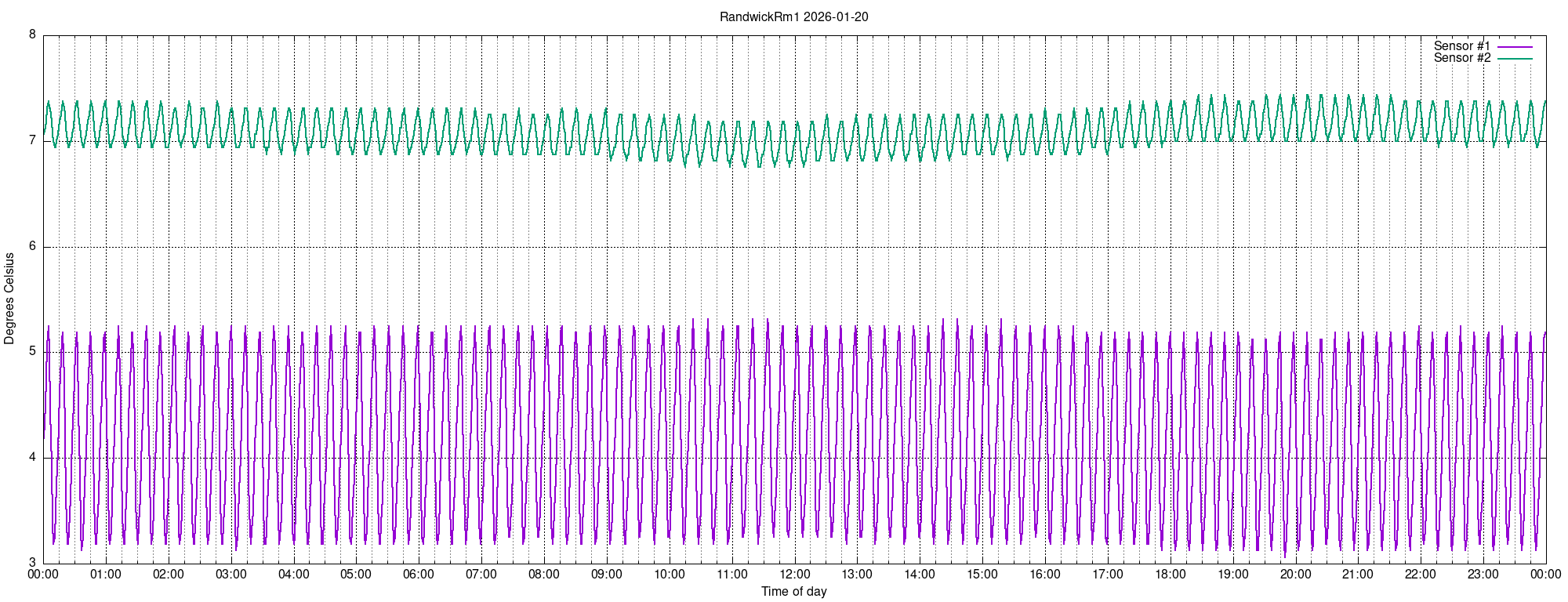
Task: Select the Sensor #1 legend label
Action: (x=1461, y=46)
